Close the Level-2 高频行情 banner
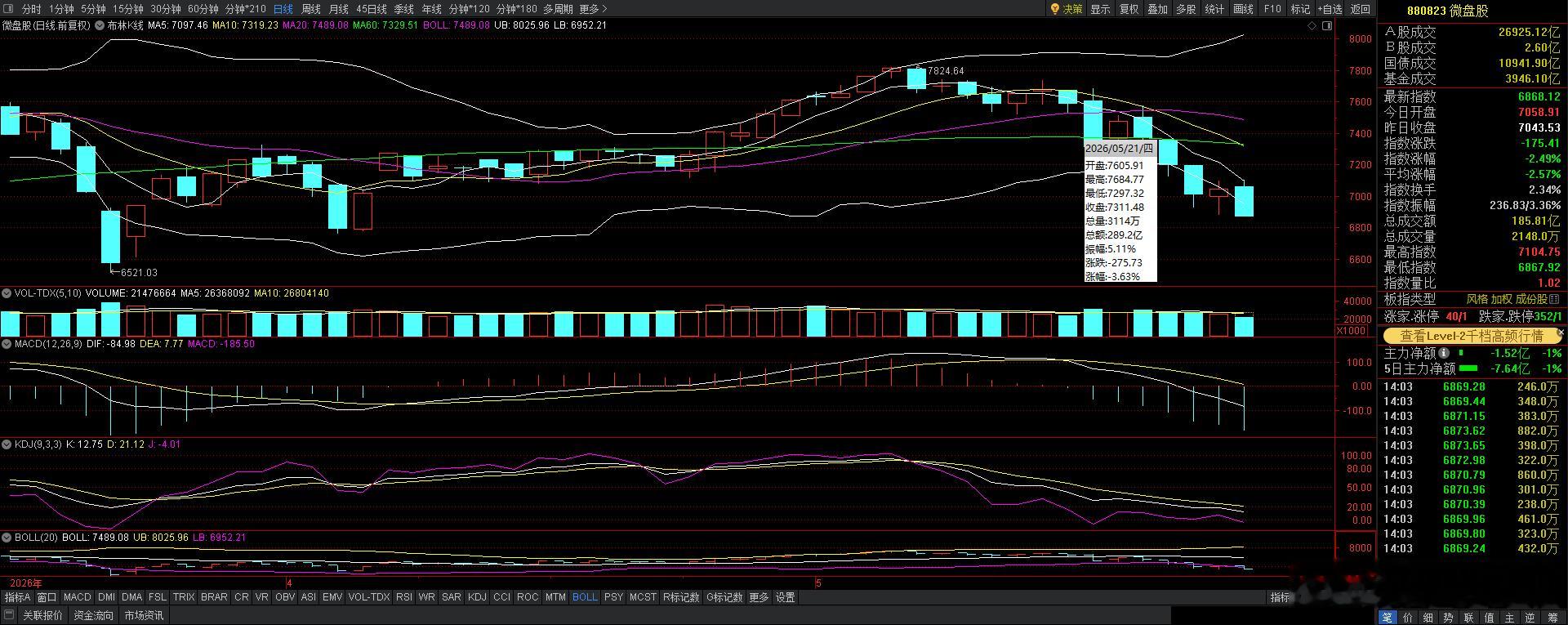 1561,333
